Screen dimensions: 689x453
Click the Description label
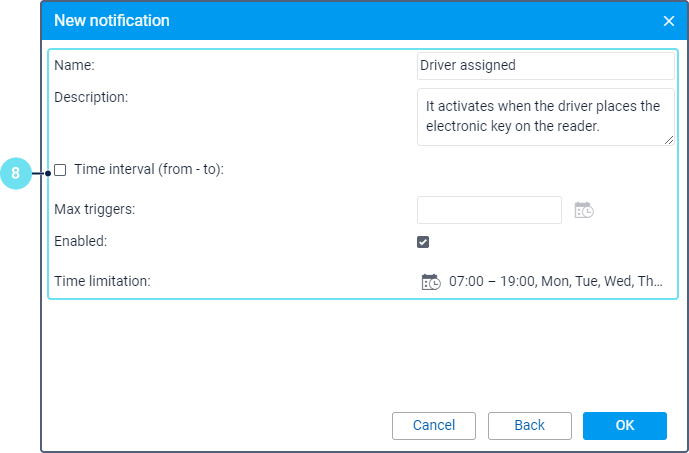point(91,97)
